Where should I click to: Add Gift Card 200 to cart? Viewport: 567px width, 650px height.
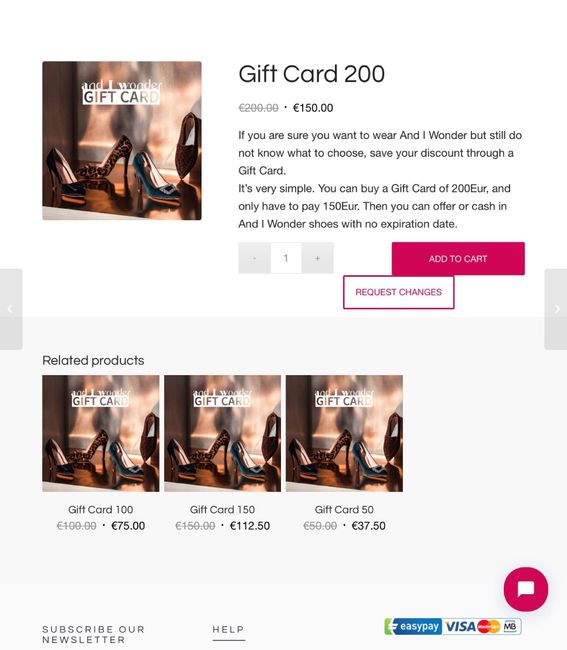[458, 259]
